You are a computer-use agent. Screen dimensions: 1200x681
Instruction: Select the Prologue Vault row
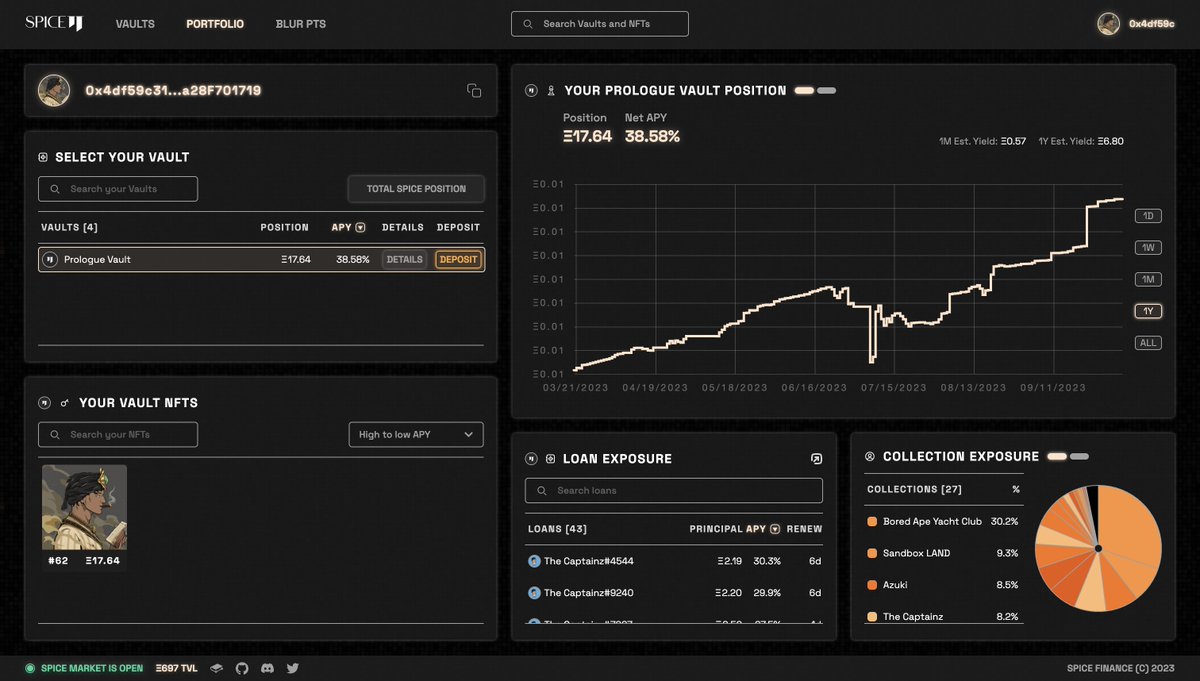click(262, 260)
